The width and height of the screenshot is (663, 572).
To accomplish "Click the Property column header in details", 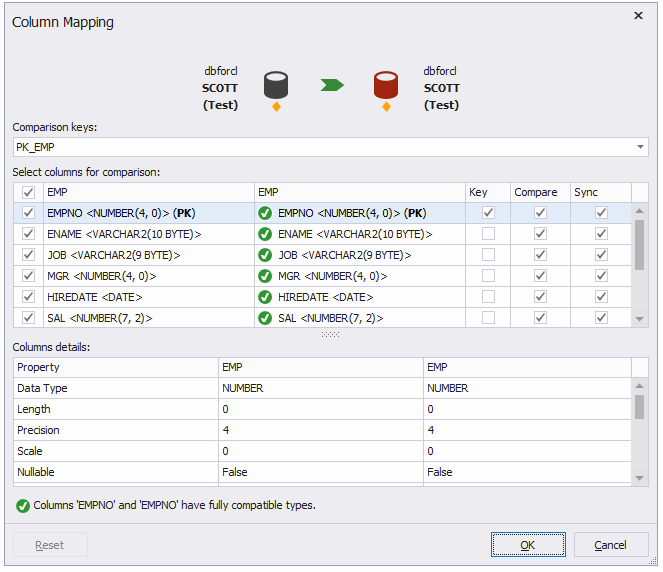I will [x=116, y=367].
